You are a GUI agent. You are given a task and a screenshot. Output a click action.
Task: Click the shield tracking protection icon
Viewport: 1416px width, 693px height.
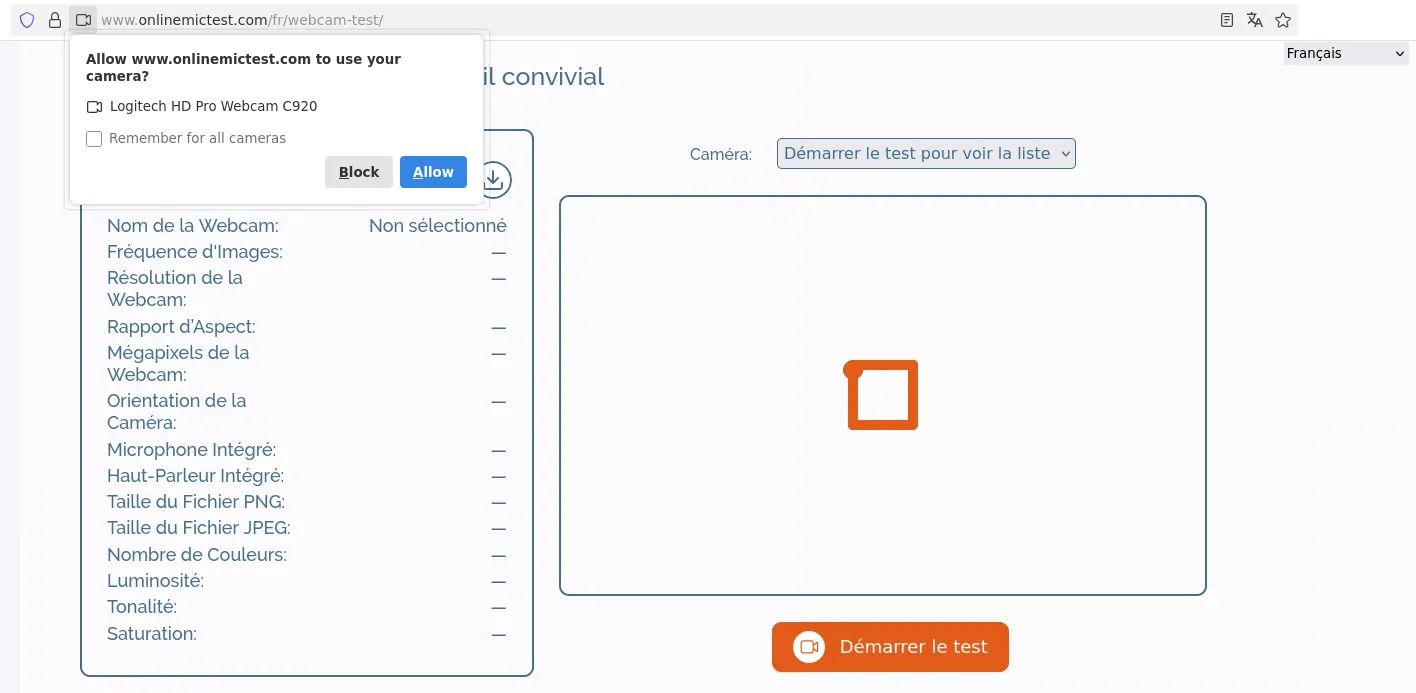[27, 20]
